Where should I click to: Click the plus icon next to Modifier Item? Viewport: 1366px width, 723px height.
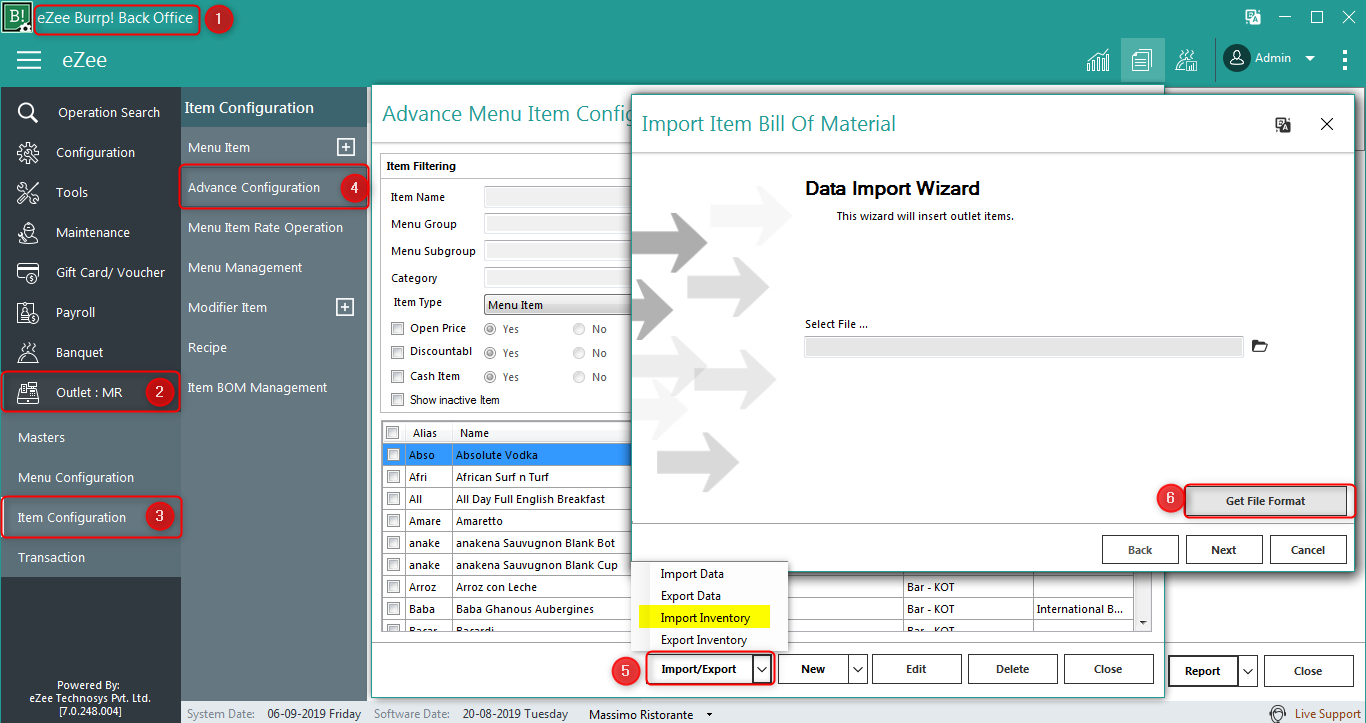(x=345, y=307)
